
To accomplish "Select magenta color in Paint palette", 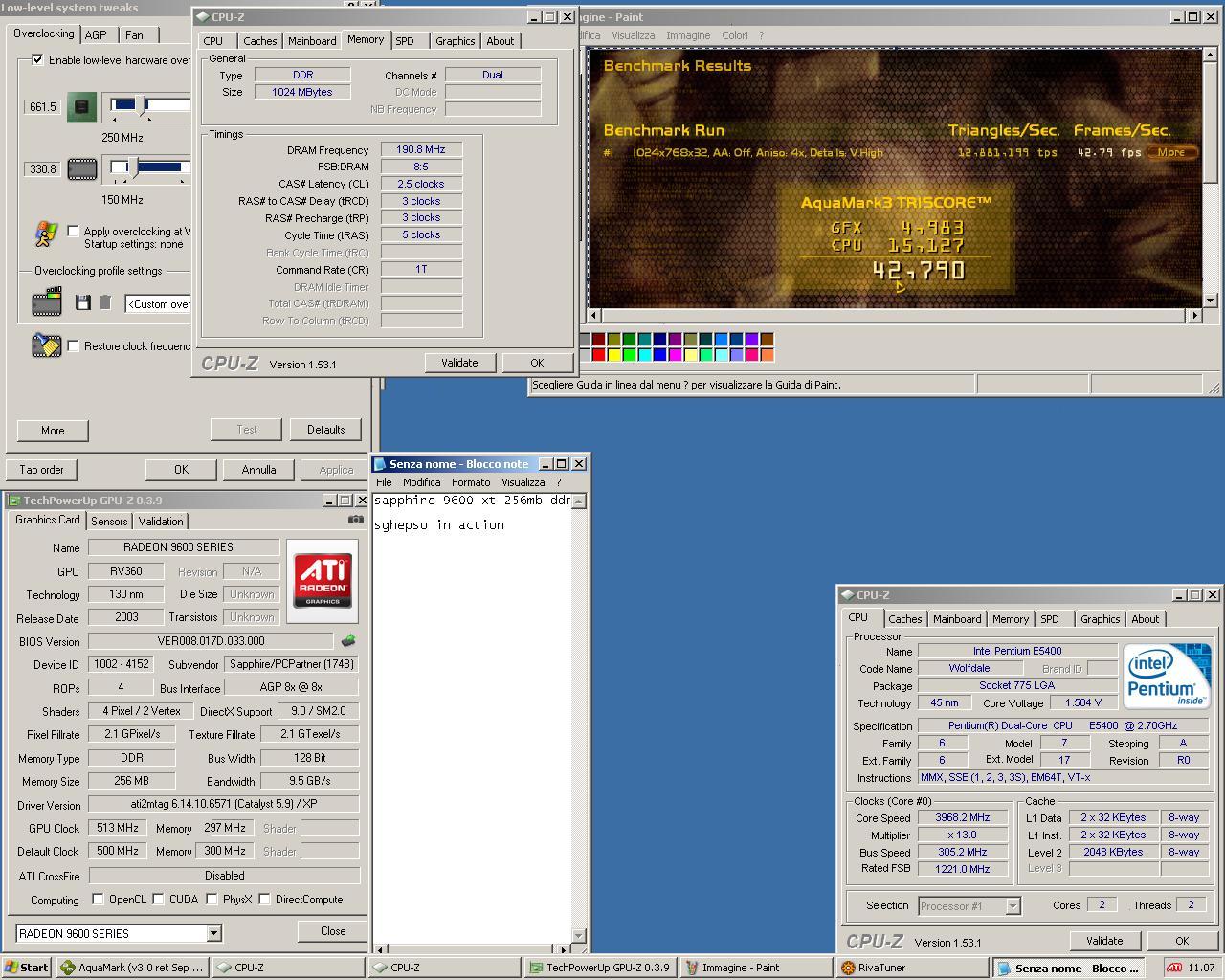I will 675,355.
